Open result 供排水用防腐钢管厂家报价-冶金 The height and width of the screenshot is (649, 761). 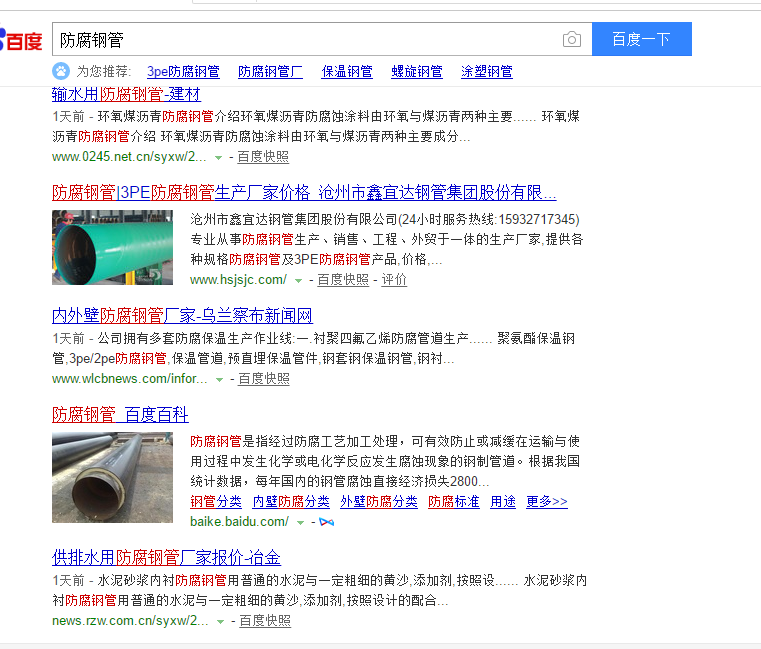click(166, 557)
